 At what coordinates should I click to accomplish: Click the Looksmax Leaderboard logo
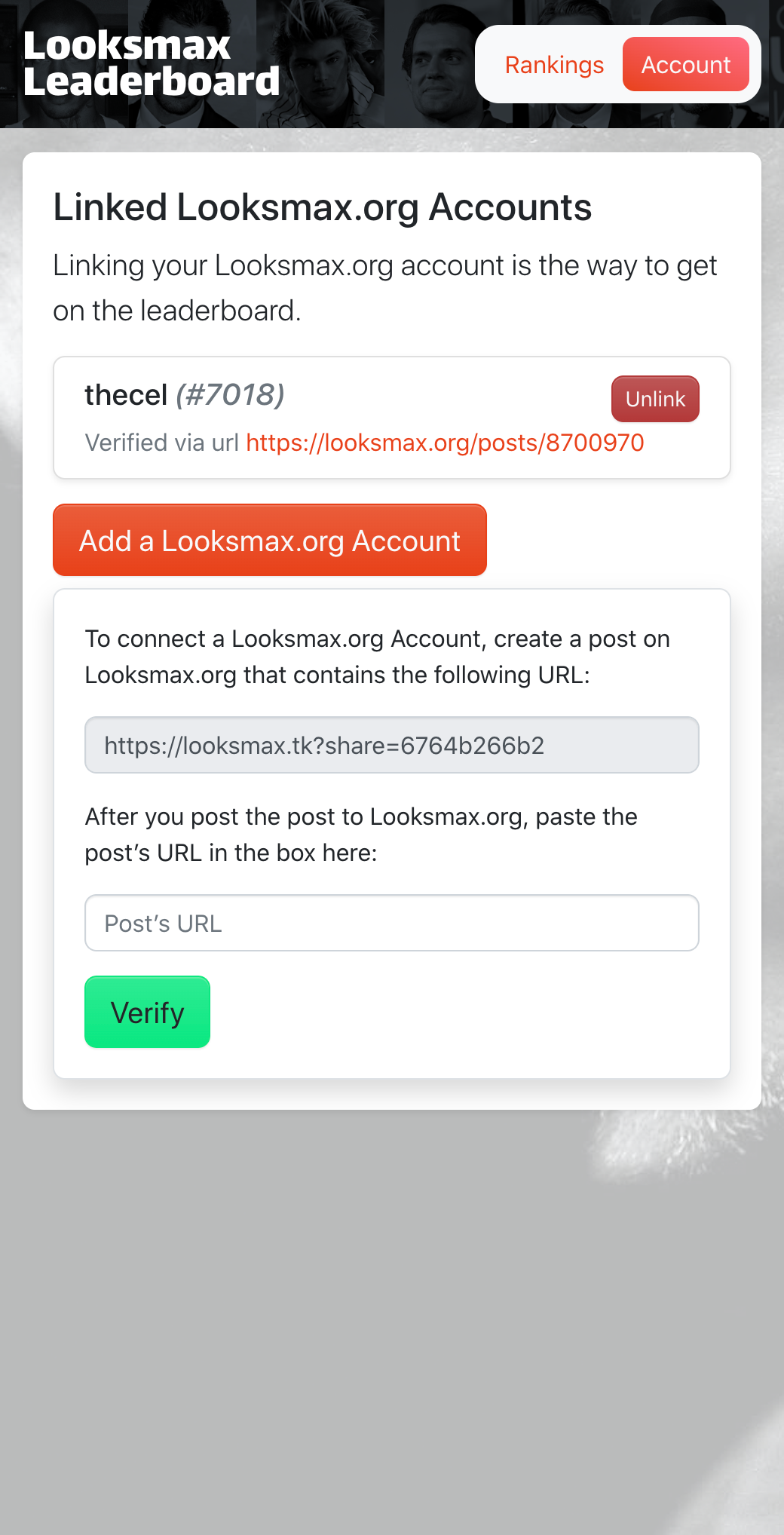151,64
